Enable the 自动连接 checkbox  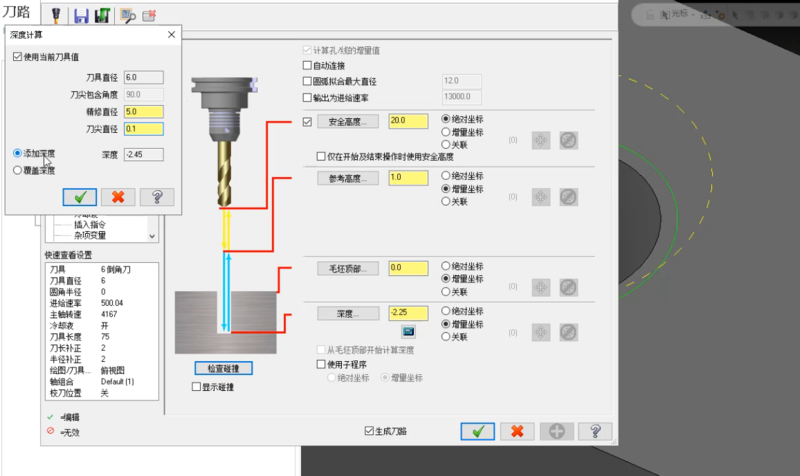pyautogui.click(x=307, y=65)
